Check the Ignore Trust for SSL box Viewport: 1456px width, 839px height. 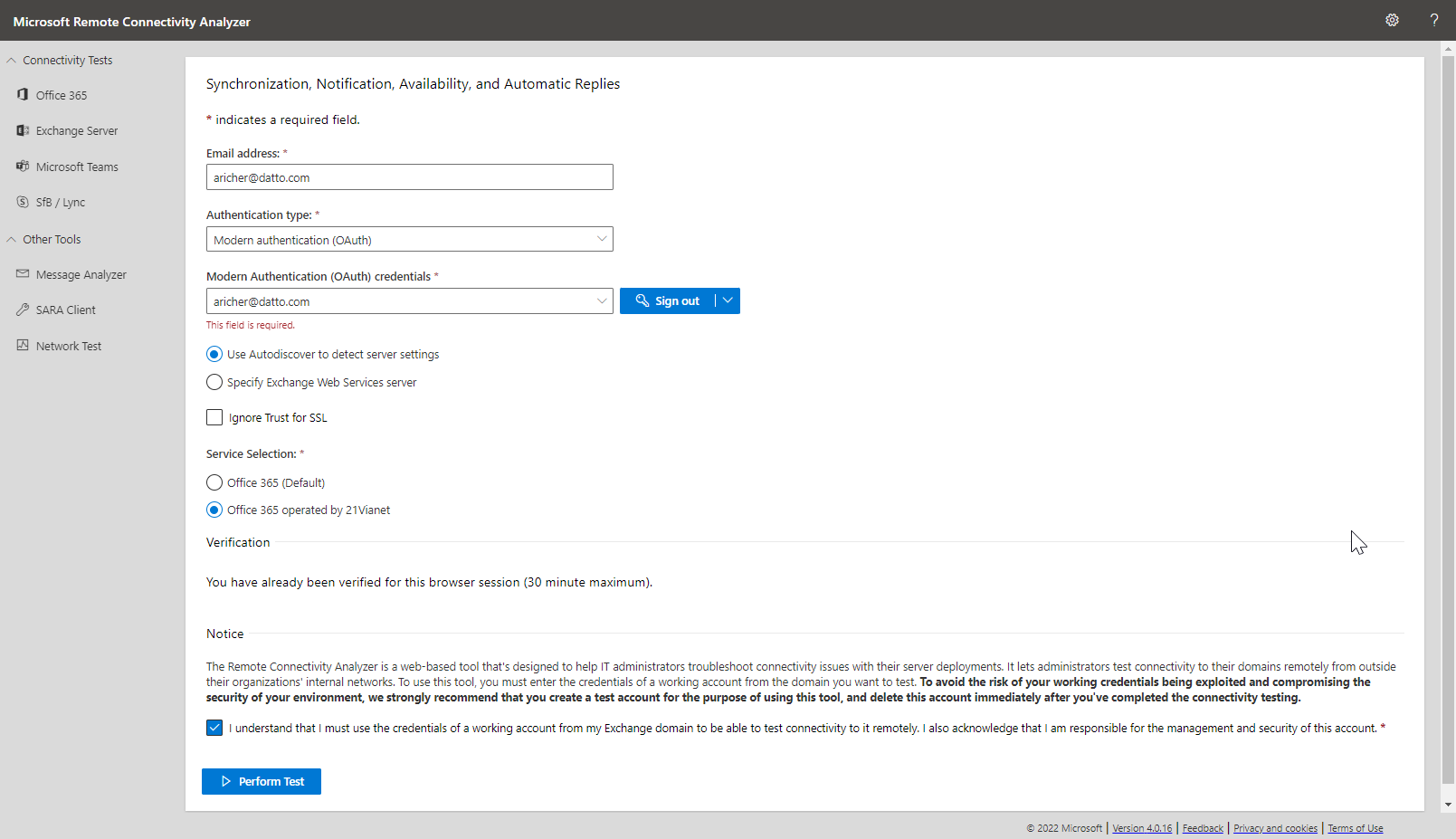214,417
